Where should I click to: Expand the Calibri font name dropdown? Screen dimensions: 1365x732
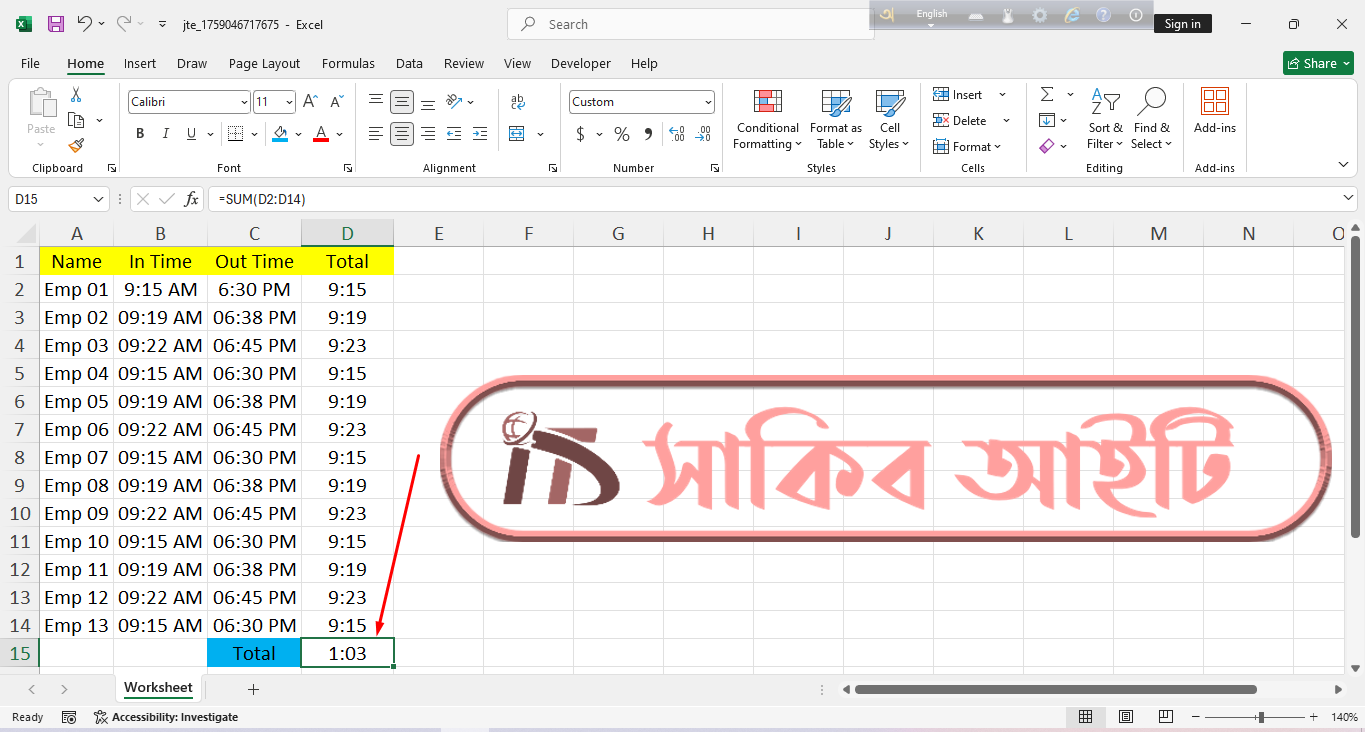[x=244, y=102]
